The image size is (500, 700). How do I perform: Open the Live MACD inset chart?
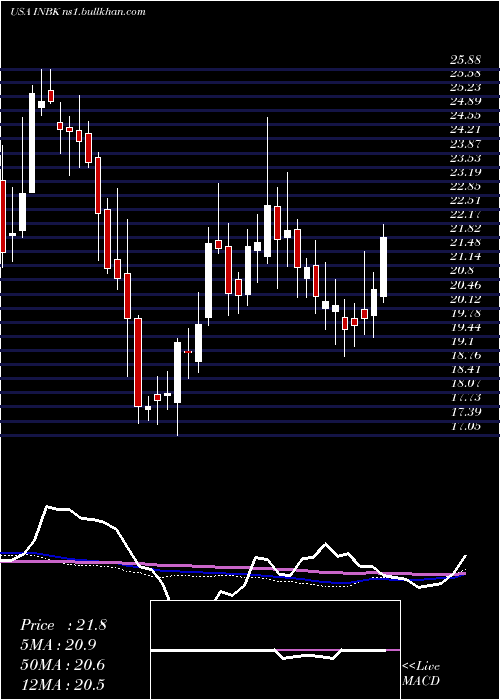point(275,650)
